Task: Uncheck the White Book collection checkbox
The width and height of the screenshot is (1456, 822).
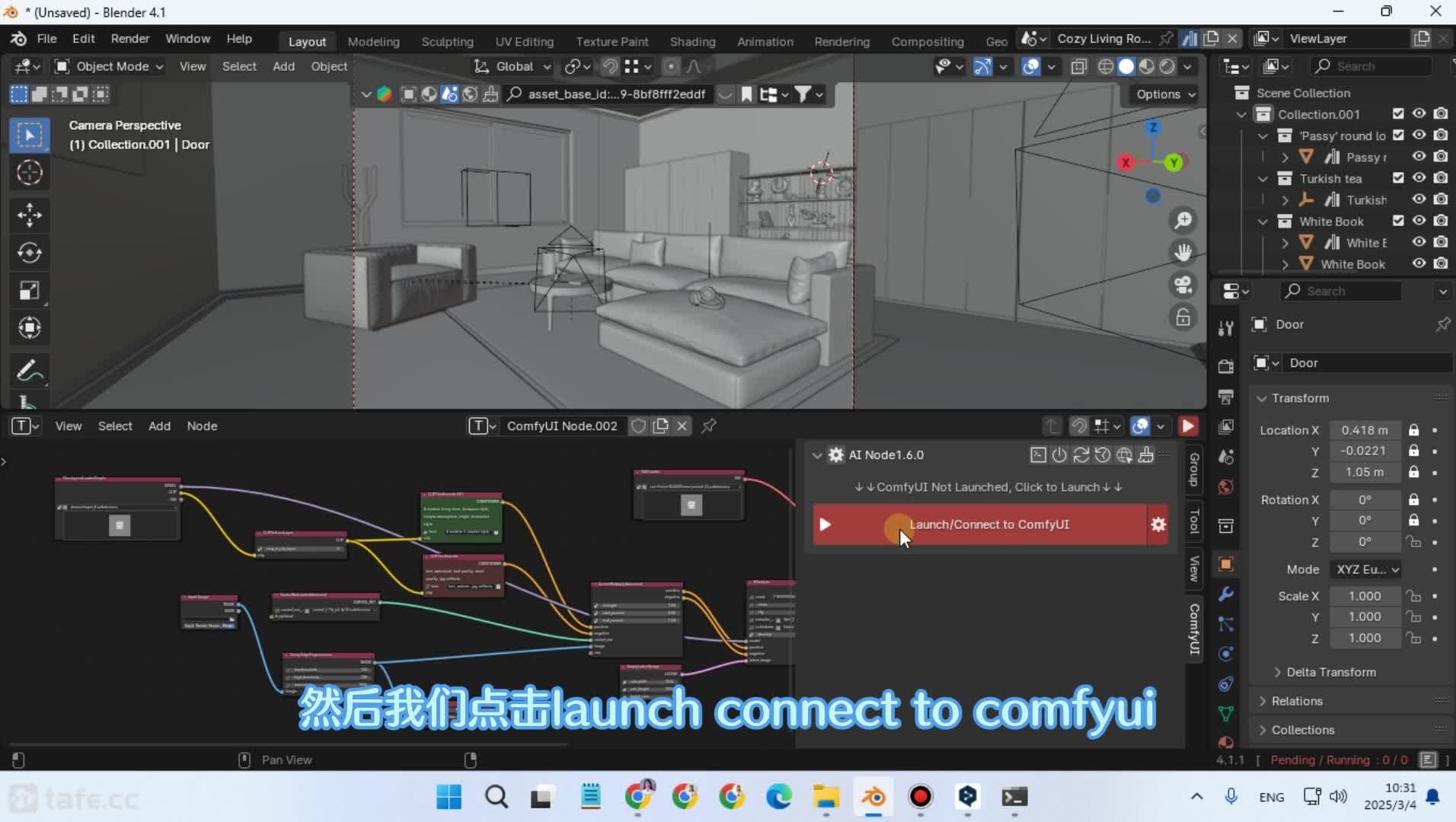Action: click(1398, 221)
